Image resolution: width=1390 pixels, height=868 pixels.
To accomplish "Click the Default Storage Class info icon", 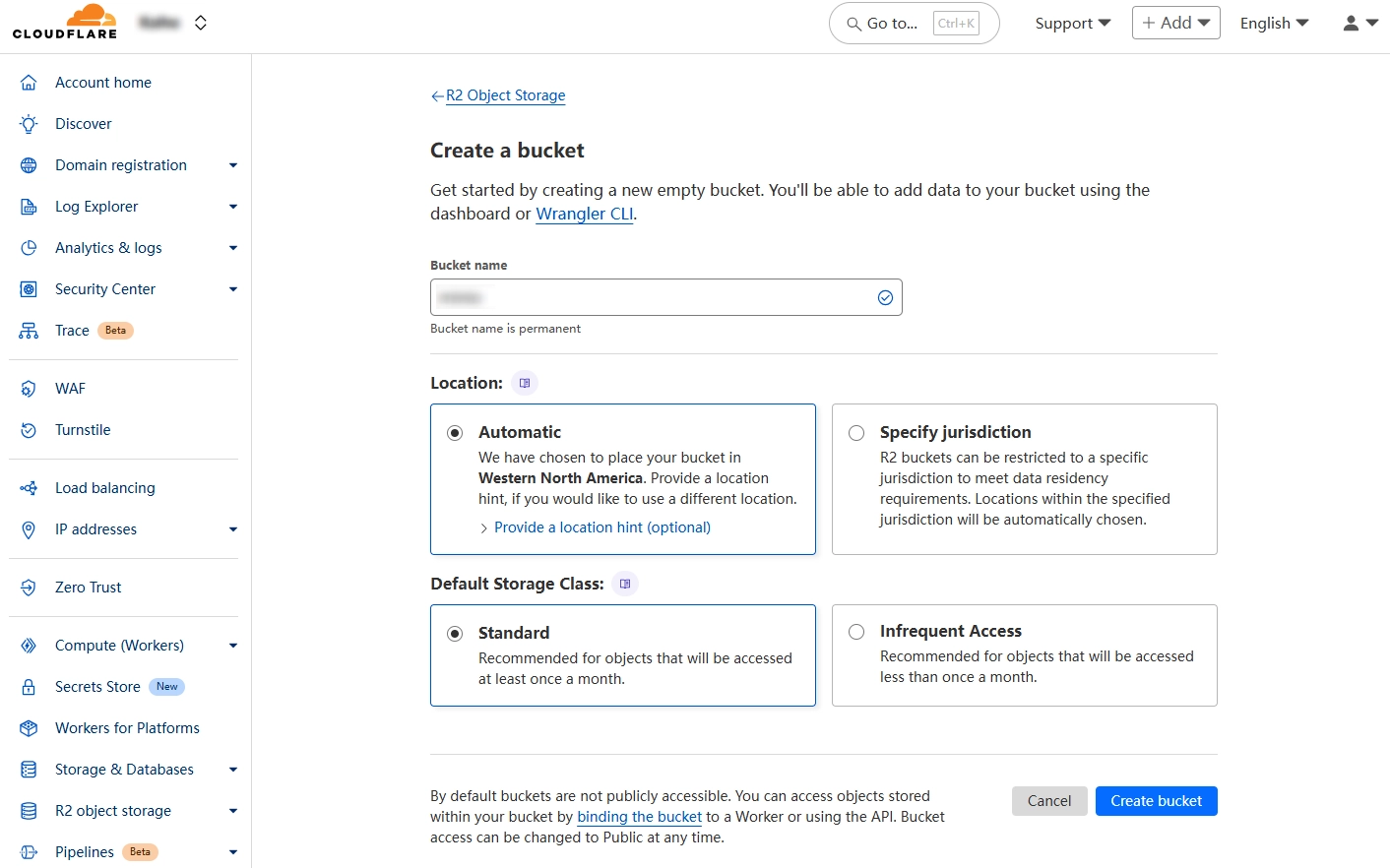I will 625,584.
